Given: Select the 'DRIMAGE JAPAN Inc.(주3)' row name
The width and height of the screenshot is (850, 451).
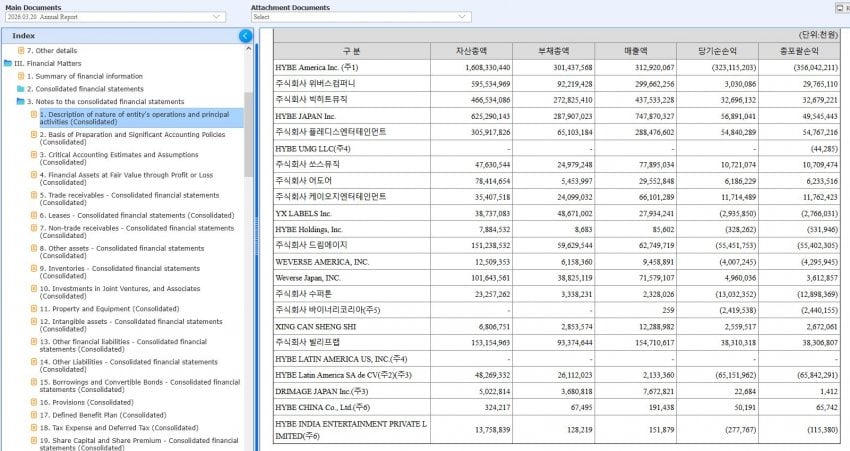Looking at the screenshot, I should click(321, 391).
